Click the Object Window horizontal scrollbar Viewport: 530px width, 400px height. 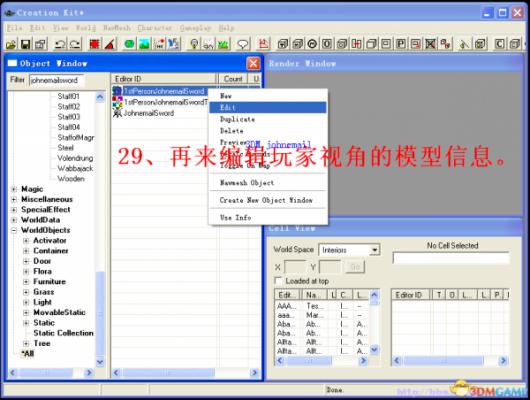(185, 373)
